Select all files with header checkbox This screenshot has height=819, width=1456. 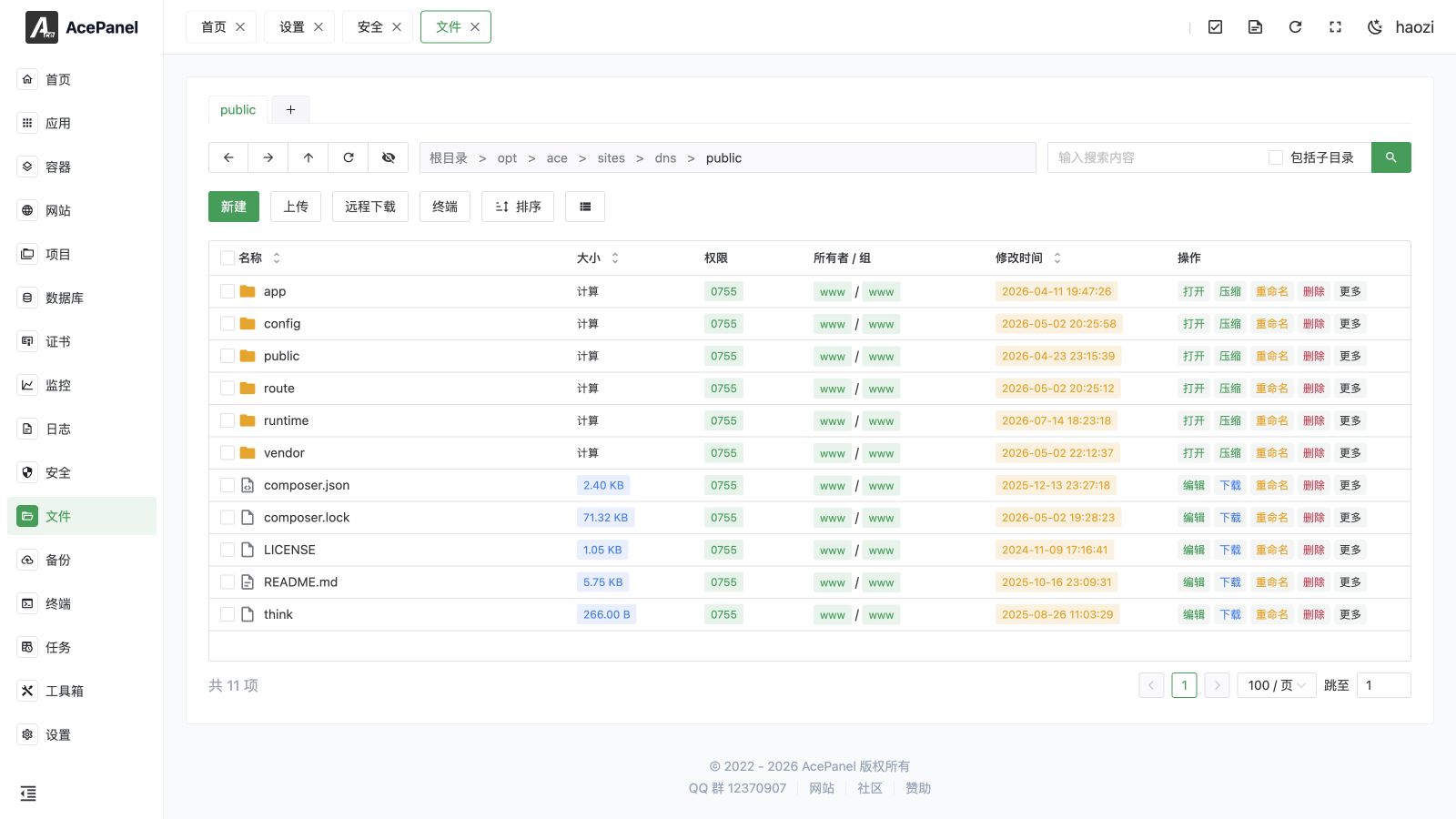pos(227,258)
